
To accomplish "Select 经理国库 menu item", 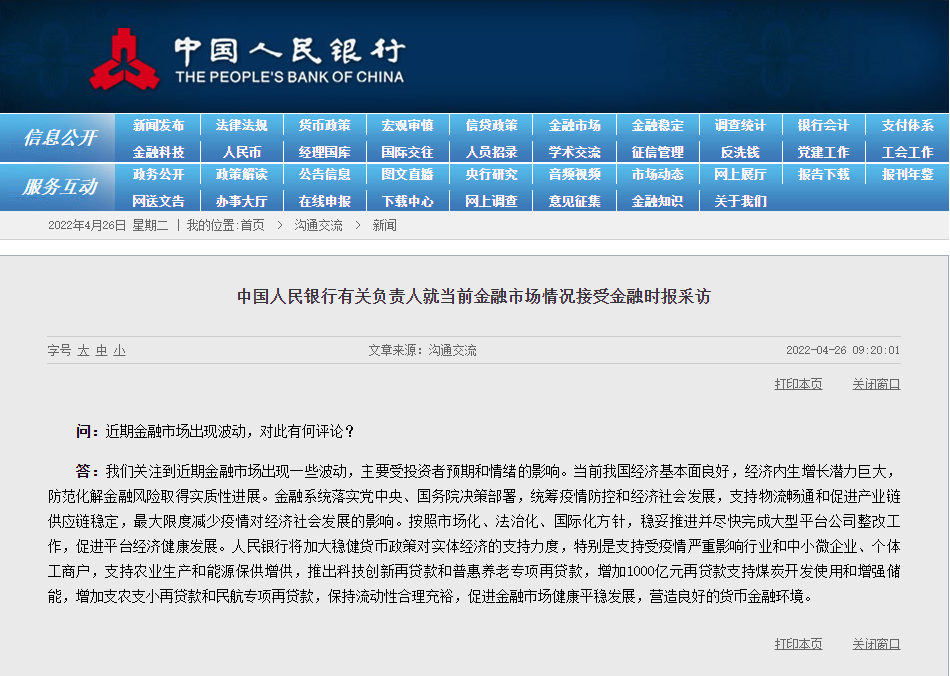I will point(325,152).
